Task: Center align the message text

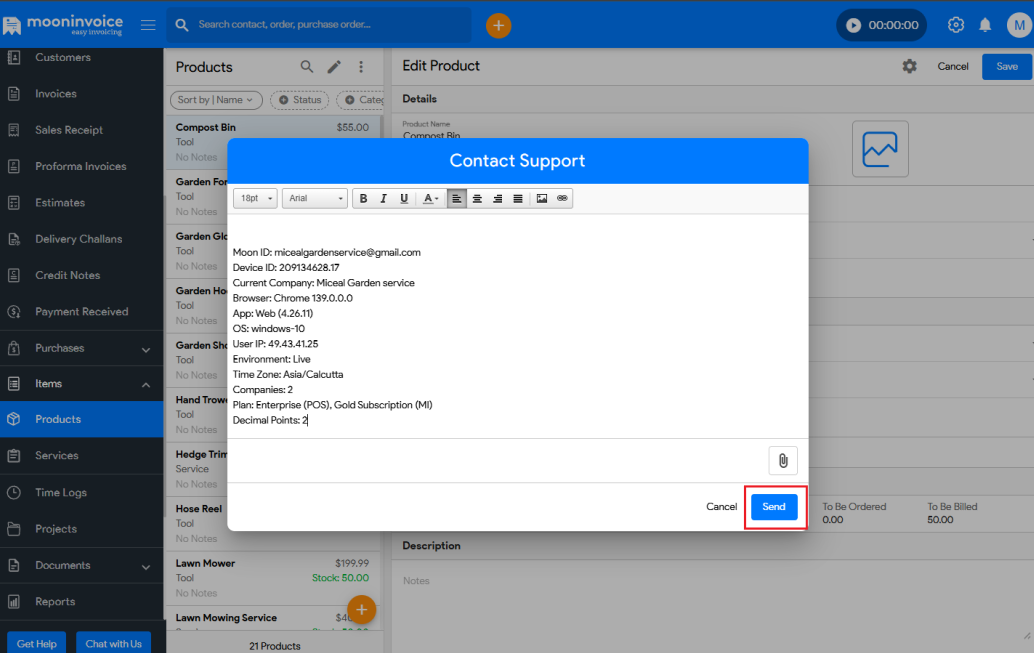Action: (x=477, y=199)
